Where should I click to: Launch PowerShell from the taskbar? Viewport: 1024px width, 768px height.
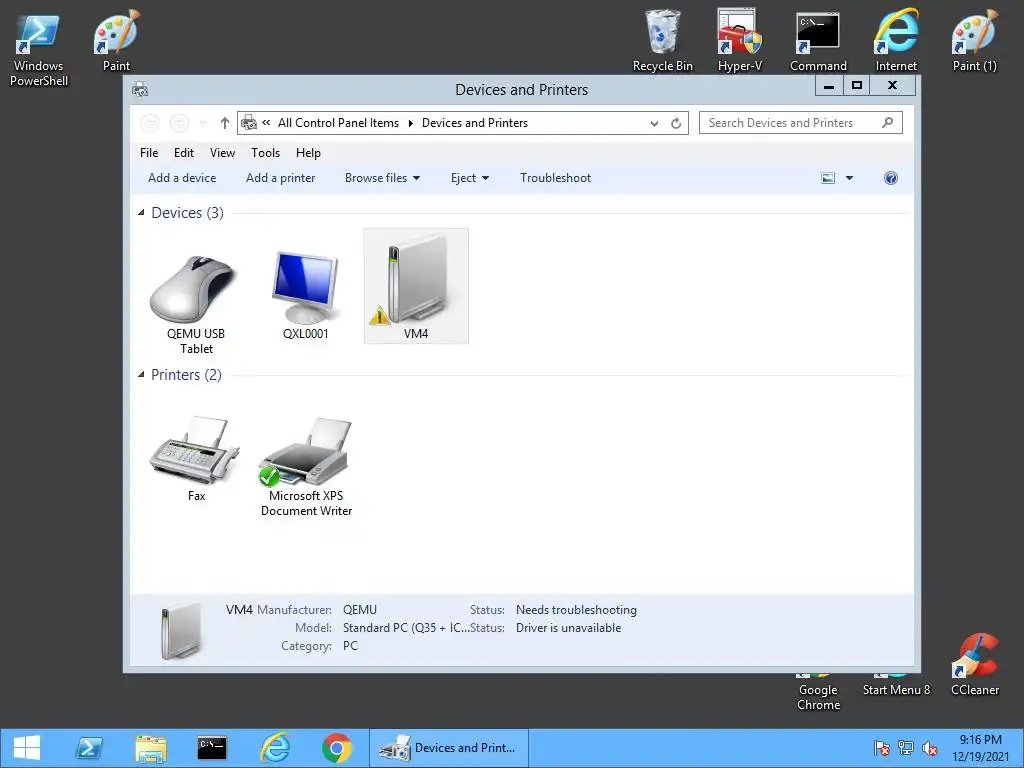(89, 748)
